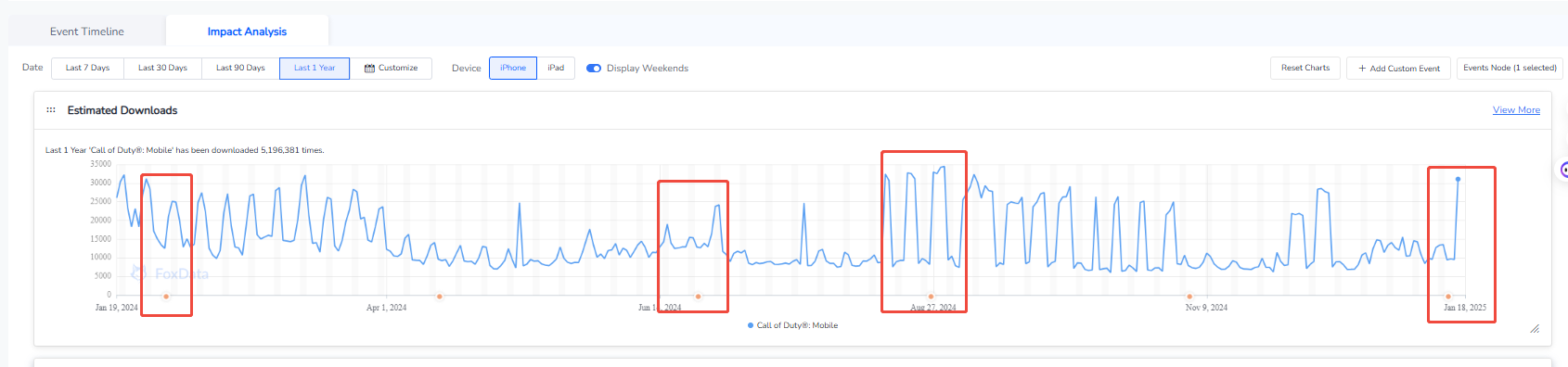
Task: Click the latest data point on Jan 18, 2025
Action: tap(1458, 179)
